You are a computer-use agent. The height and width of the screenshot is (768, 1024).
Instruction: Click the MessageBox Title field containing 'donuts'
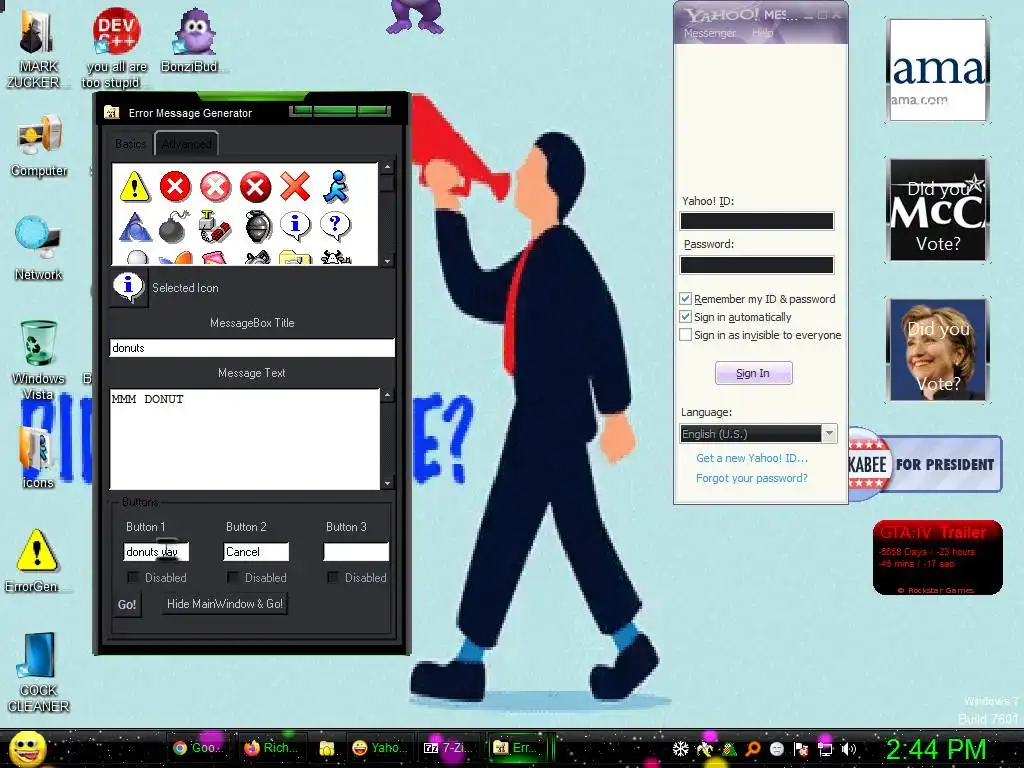point(252,347)
